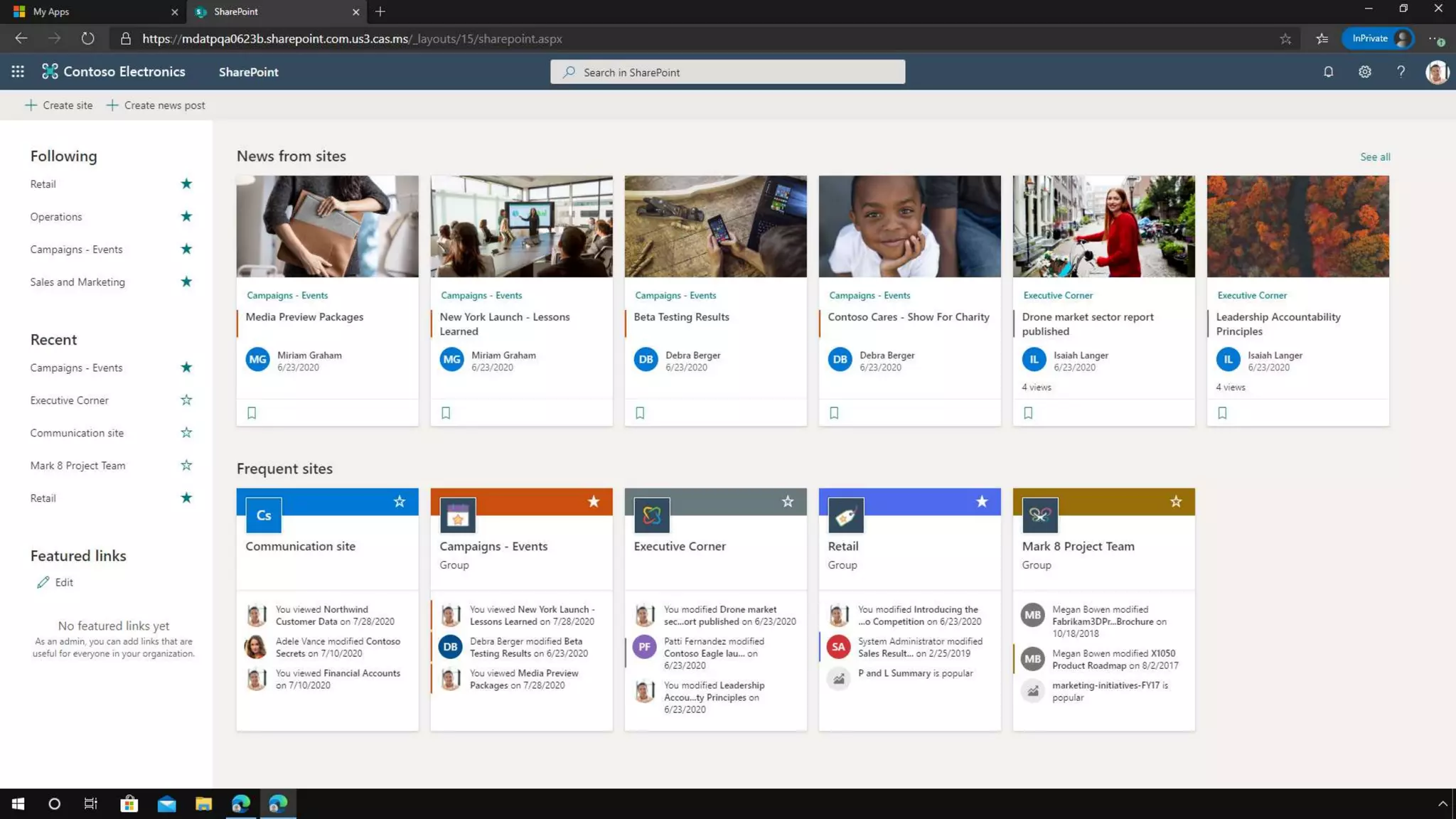
Task: Bookmark the Media Preview Packages news card
Action: [252, 413]
